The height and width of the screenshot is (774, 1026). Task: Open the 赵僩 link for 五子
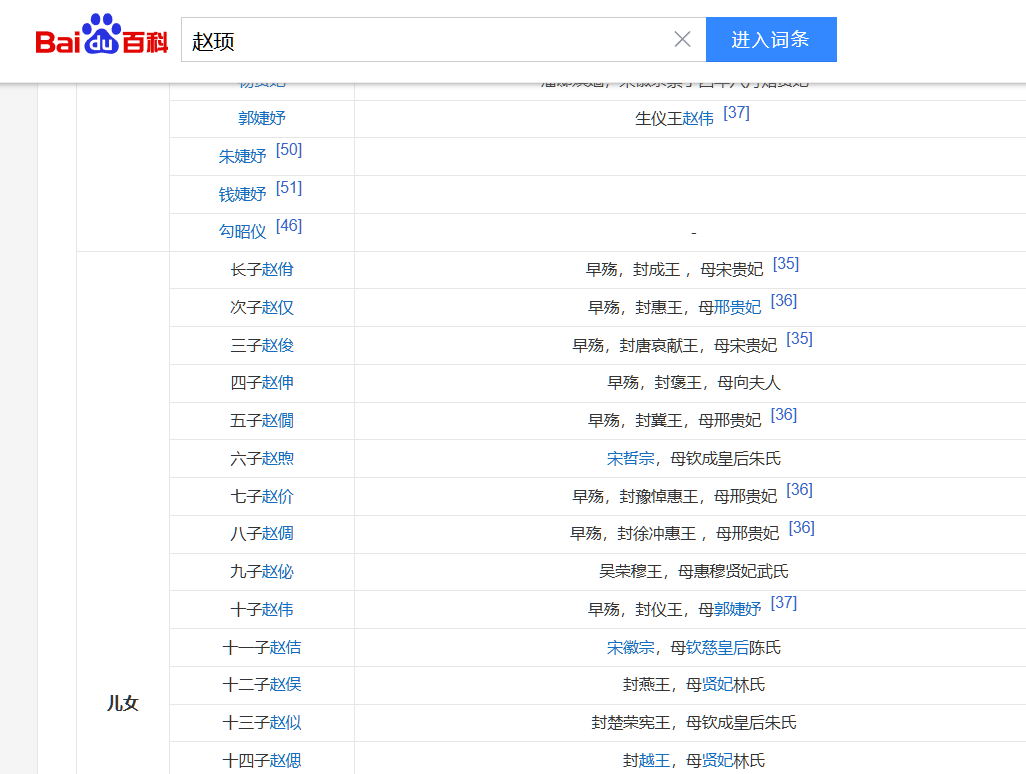coord(277,420)
